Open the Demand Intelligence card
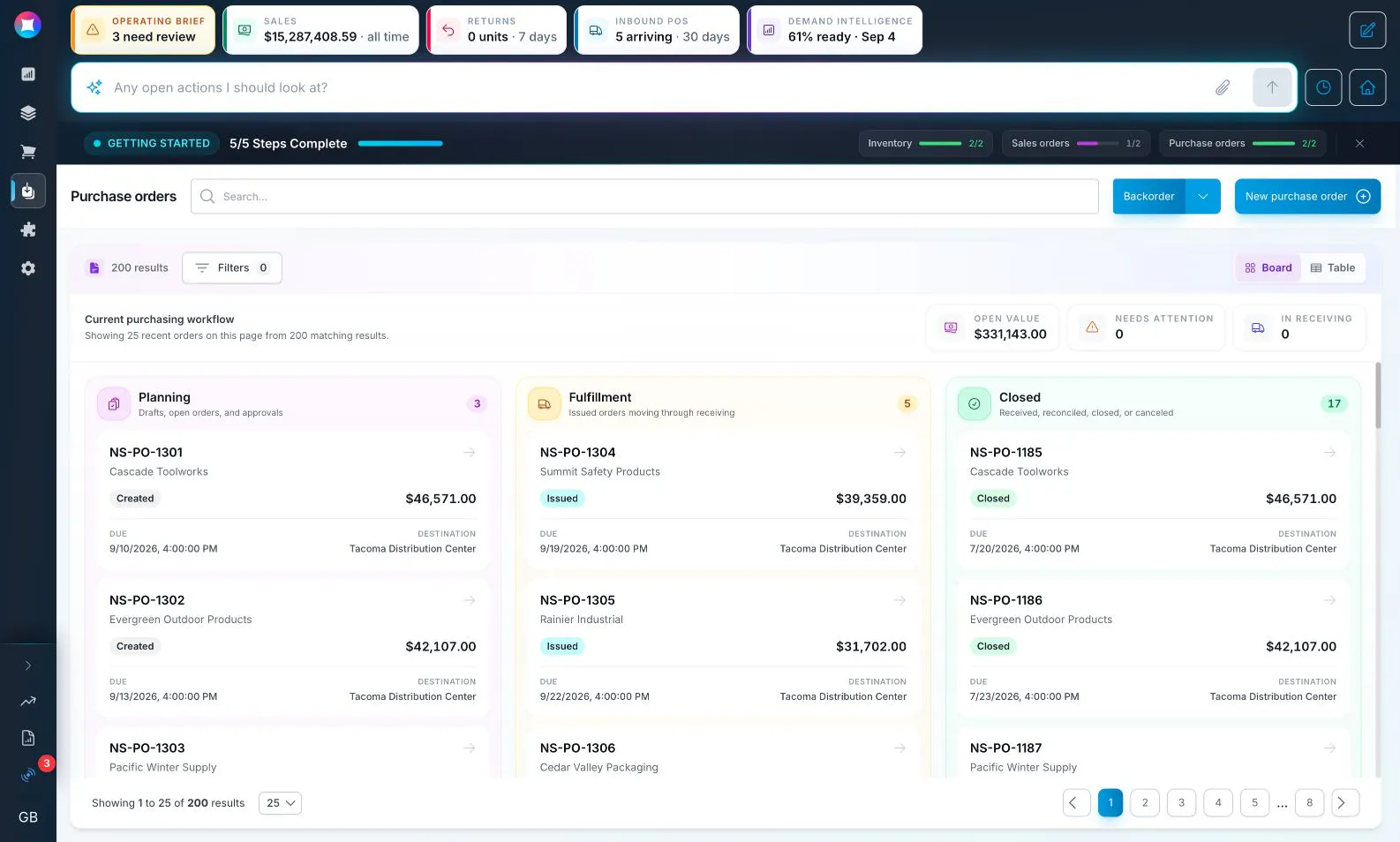Viewport: 1400px width, 842px height. click(x=835, y=30)
